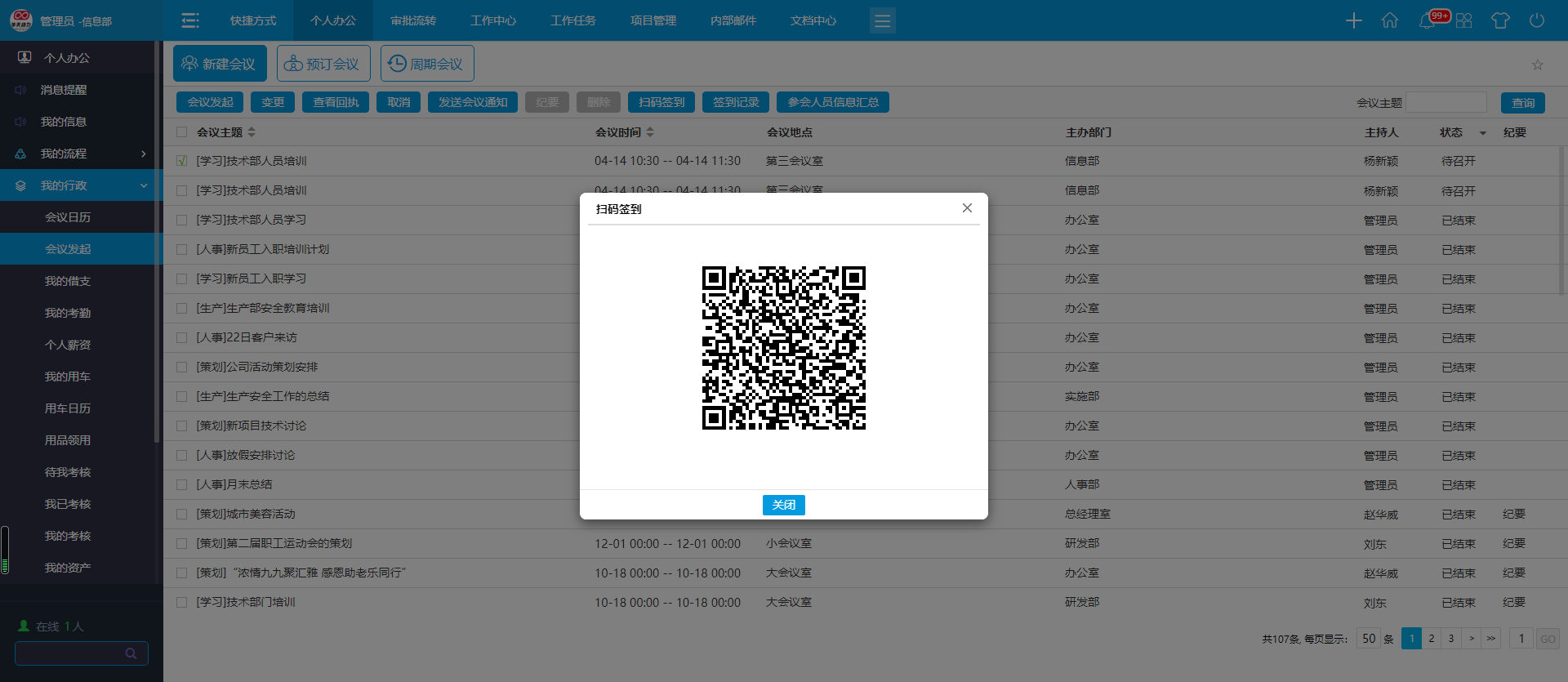Image resolution: width=1568 pixels, height=682 pixels.
Task: Favorite this page with star icon
Action: [1538, 65]
